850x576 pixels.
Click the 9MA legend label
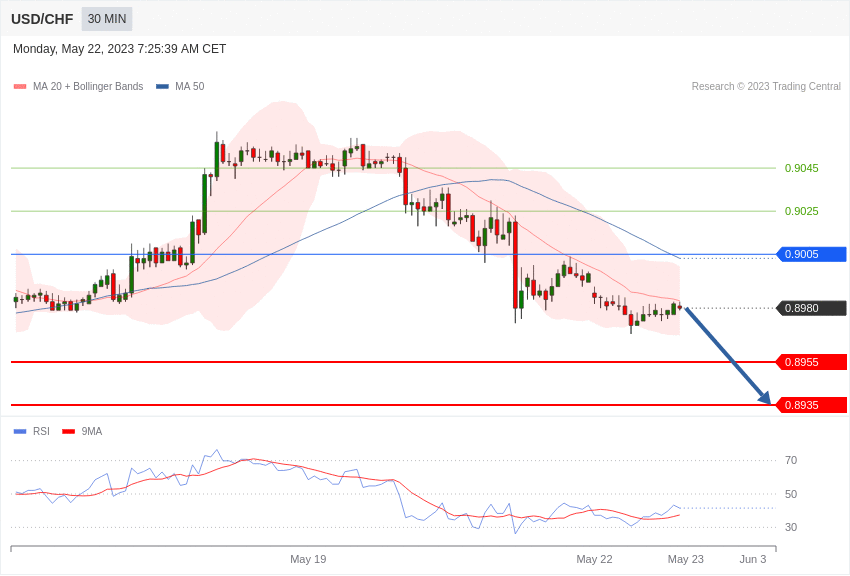tap(92, 431)
